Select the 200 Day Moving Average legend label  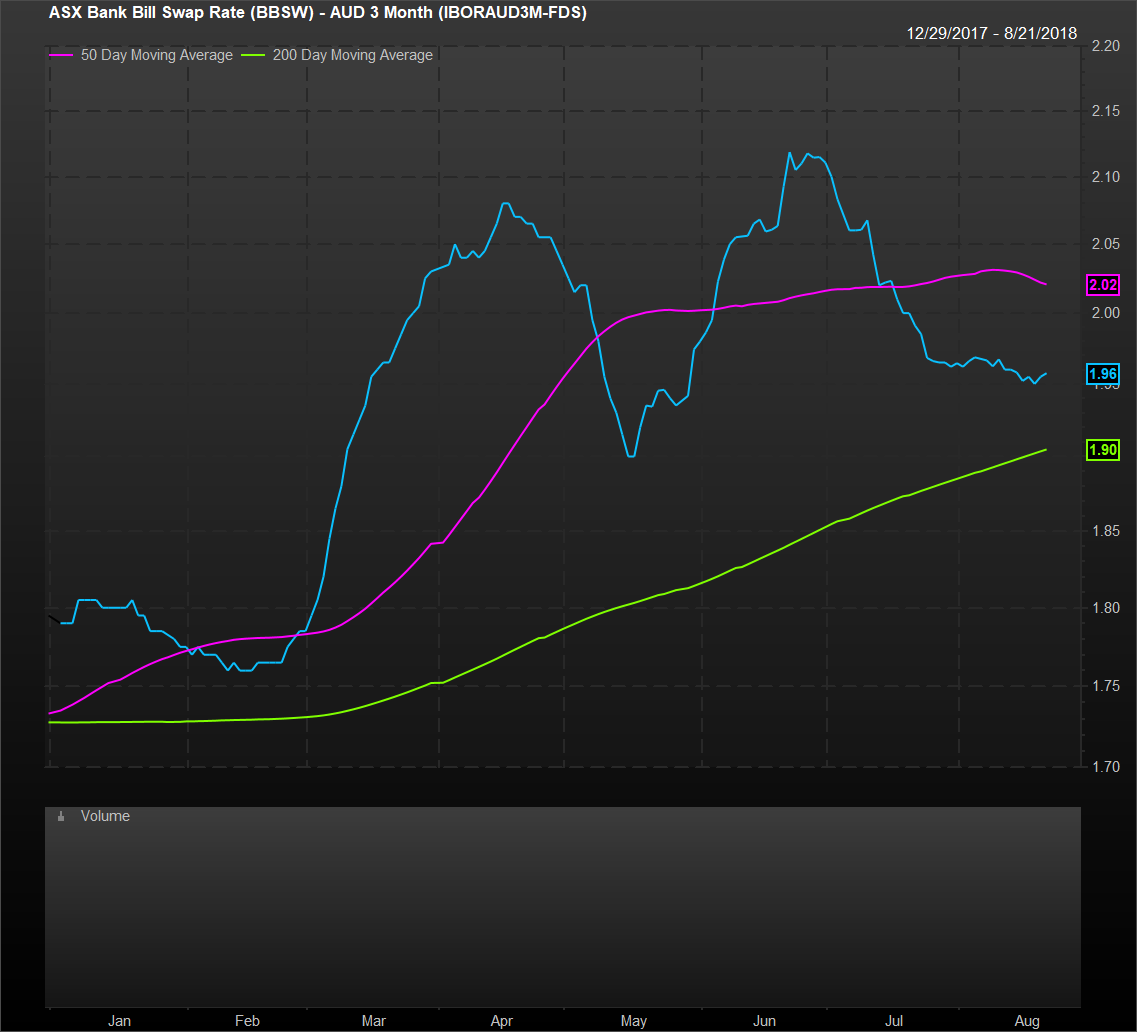(352, 55)
